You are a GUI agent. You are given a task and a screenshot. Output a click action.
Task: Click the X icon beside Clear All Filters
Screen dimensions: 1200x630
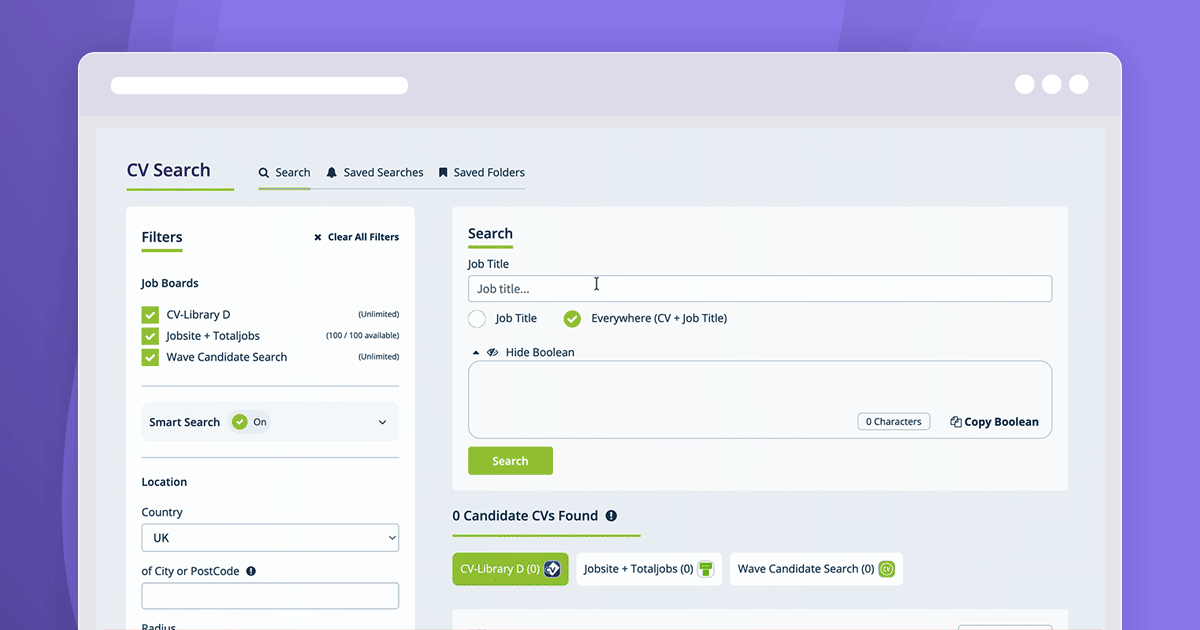tap(318, 237)
